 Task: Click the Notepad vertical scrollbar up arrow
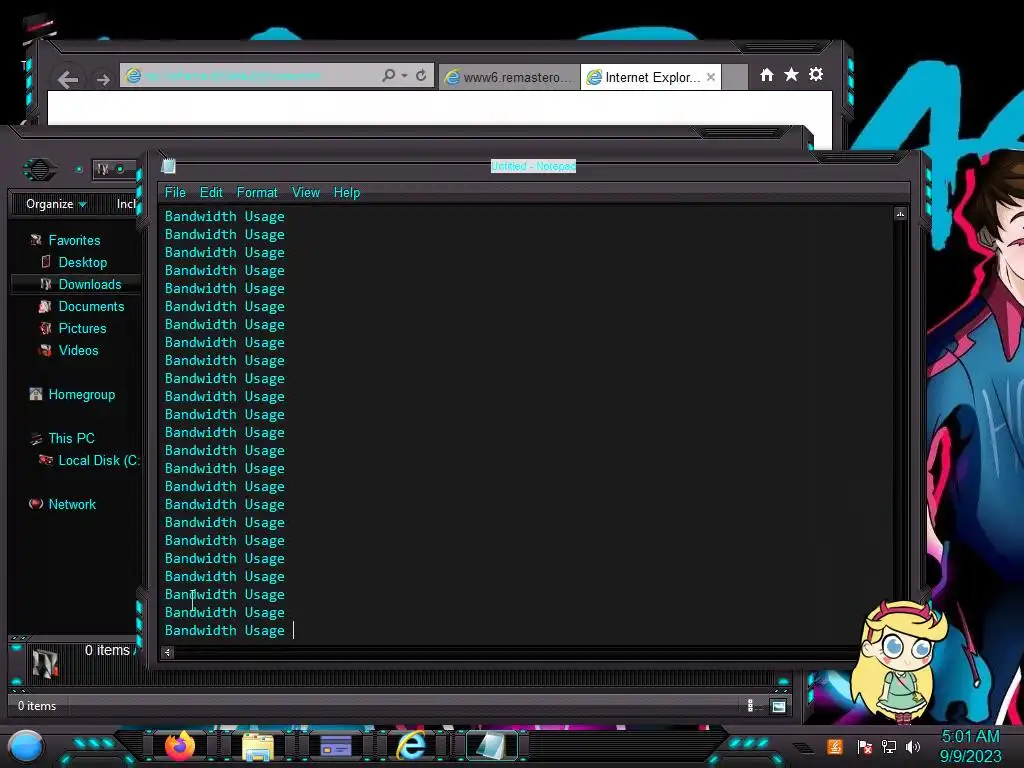coord(900,214)
